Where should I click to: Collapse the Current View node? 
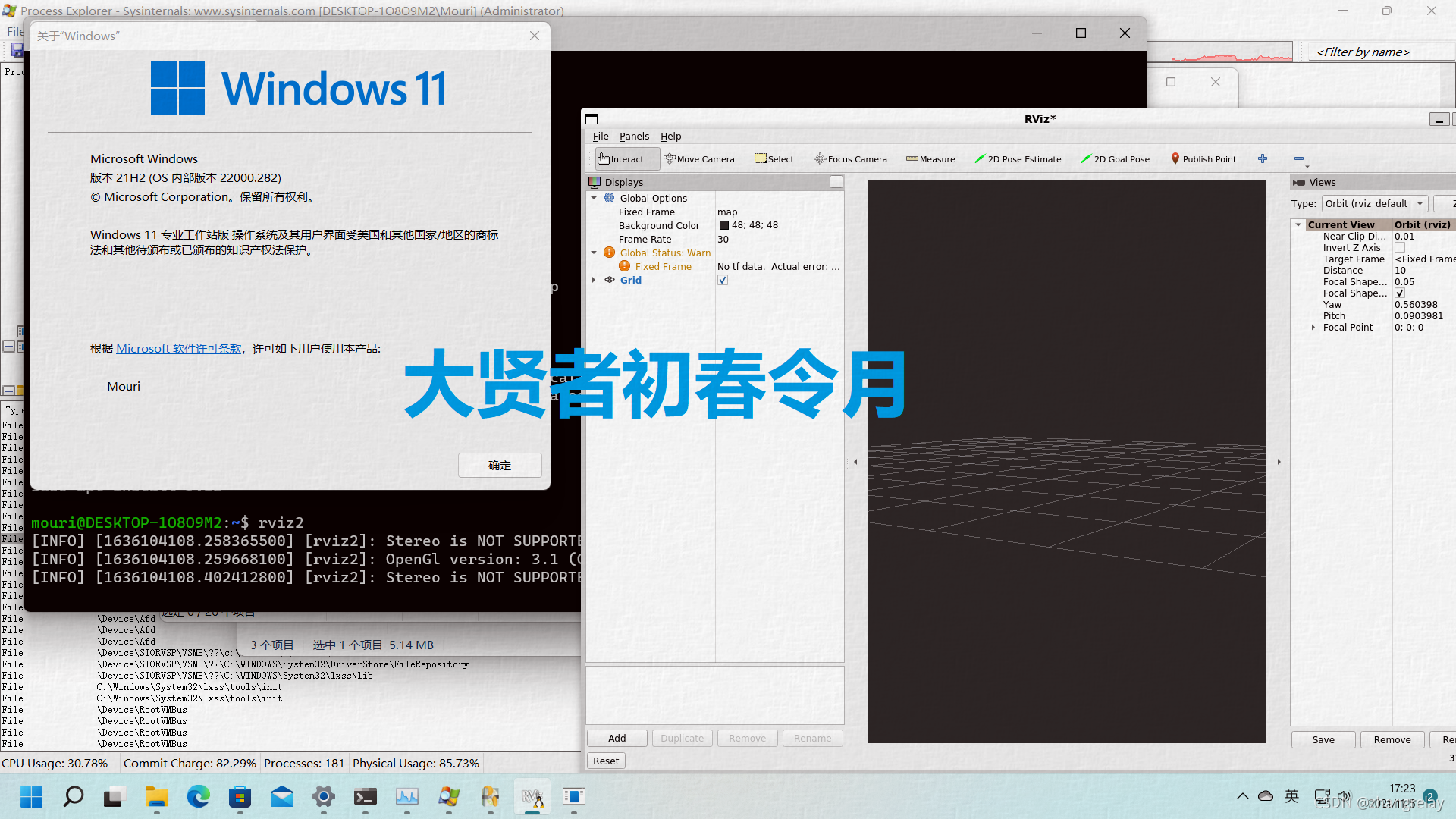tap(1298, 224)
